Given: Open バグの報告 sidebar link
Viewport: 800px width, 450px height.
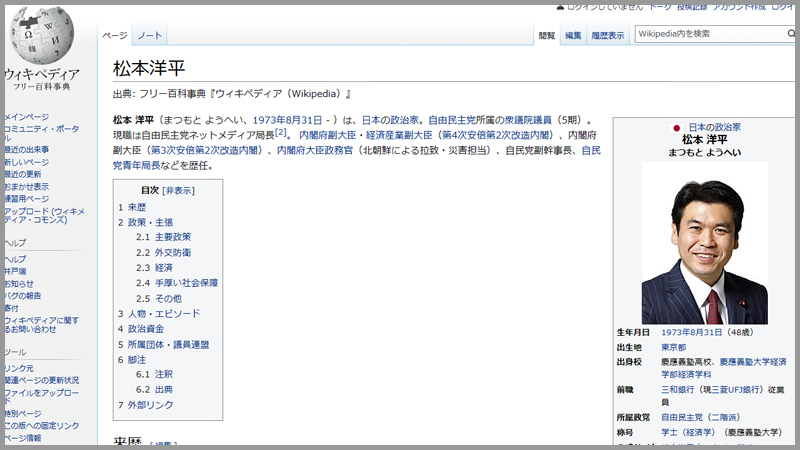Looking at the screenshot, I should [23, 295].
